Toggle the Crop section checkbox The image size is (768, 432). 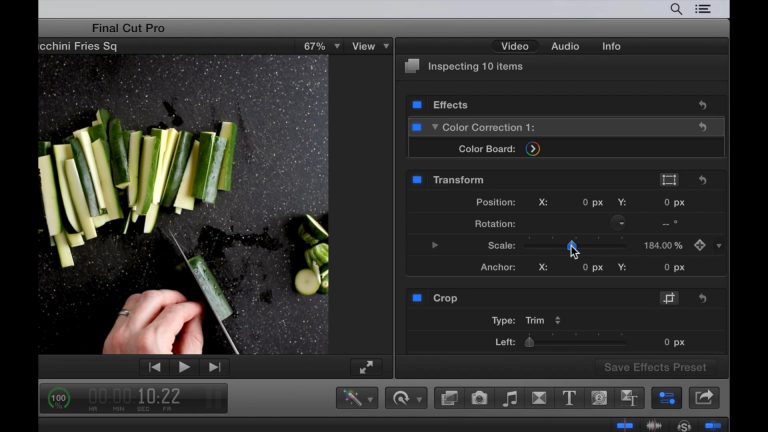click(416, 298)
